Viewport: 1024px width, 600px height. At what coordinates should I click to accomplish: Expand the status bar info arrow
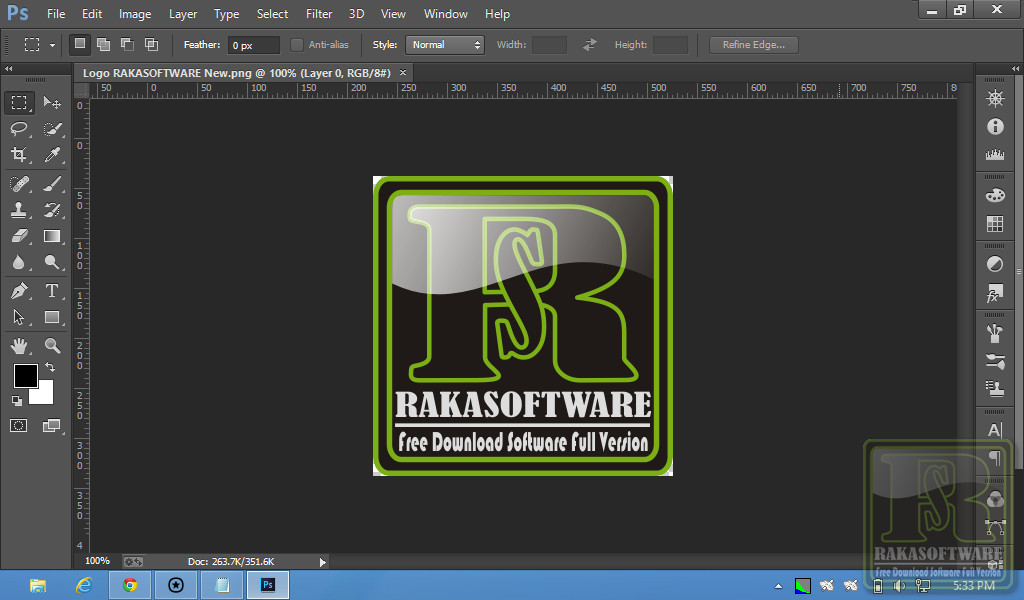[x=322, y=562]
